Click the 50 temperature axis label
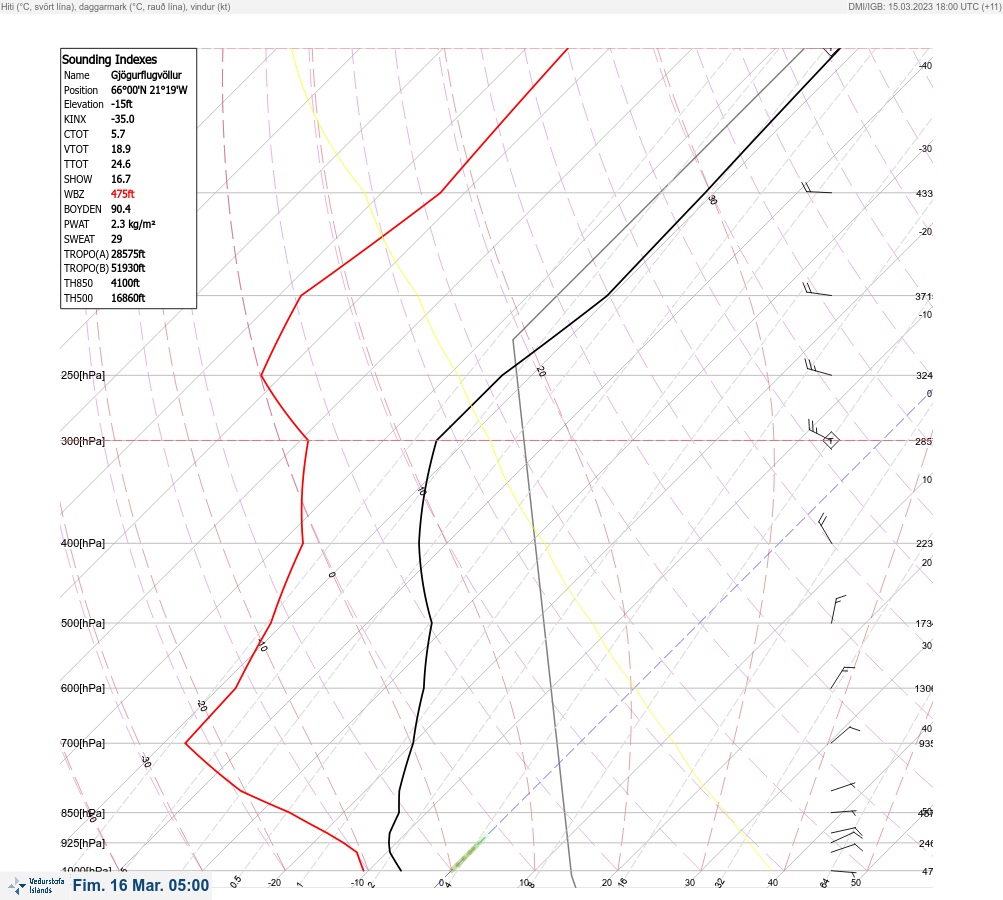The height and width of the screenshot is (900, 1003). point(856,883)
